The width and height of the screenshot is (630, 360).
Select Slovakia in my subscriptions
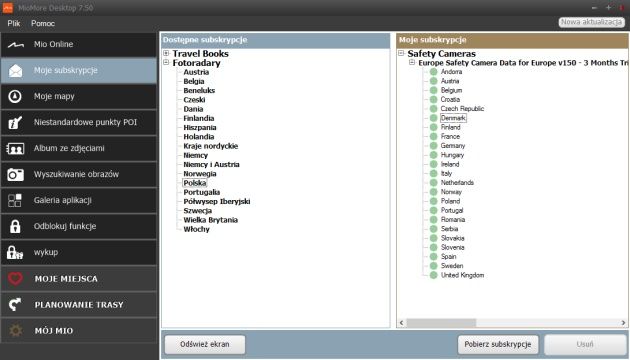point(452,238)
